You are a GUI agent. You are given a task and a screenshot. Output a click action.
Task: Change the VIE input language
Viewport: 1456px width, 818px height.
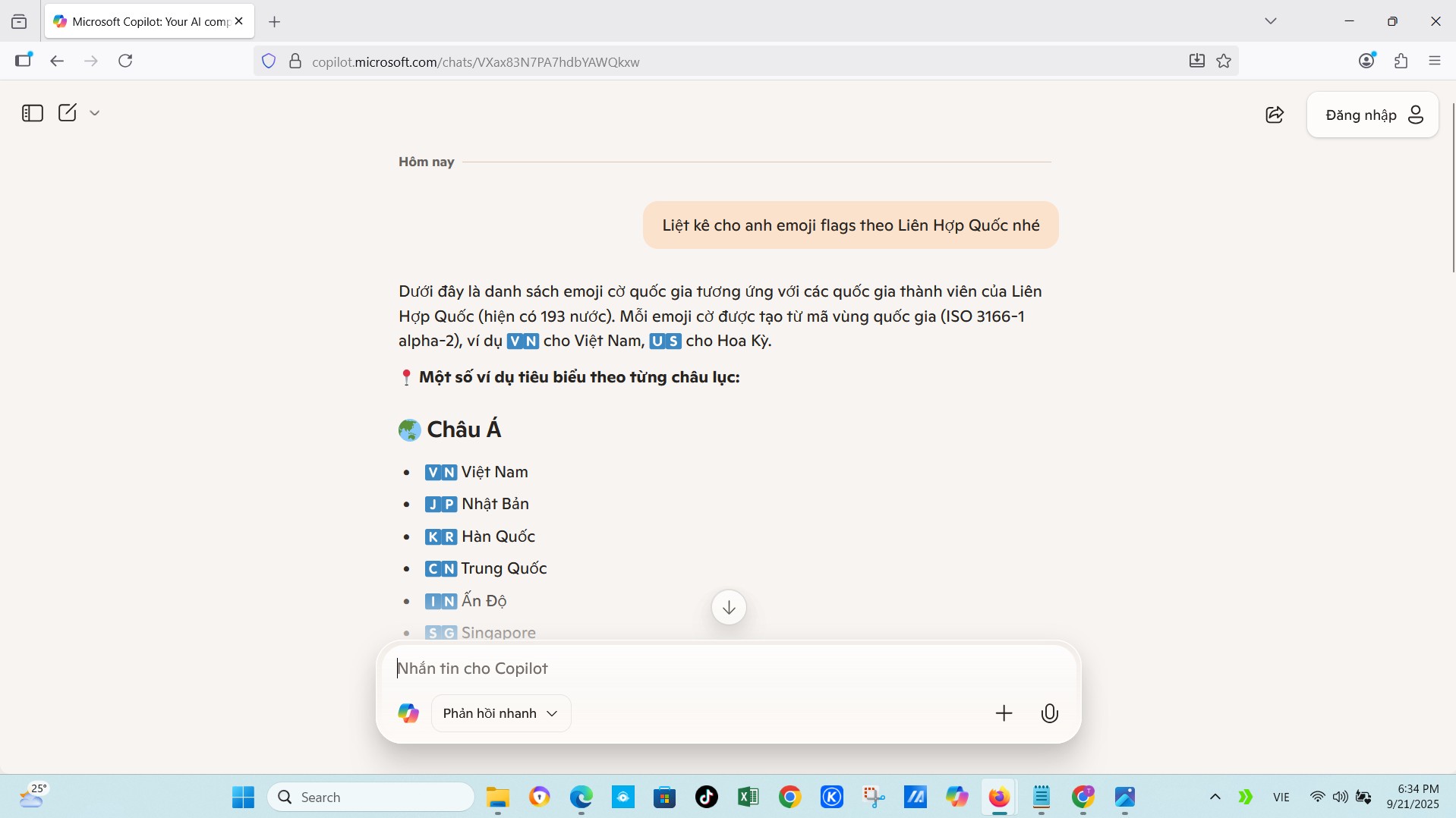pos(1281,797)
